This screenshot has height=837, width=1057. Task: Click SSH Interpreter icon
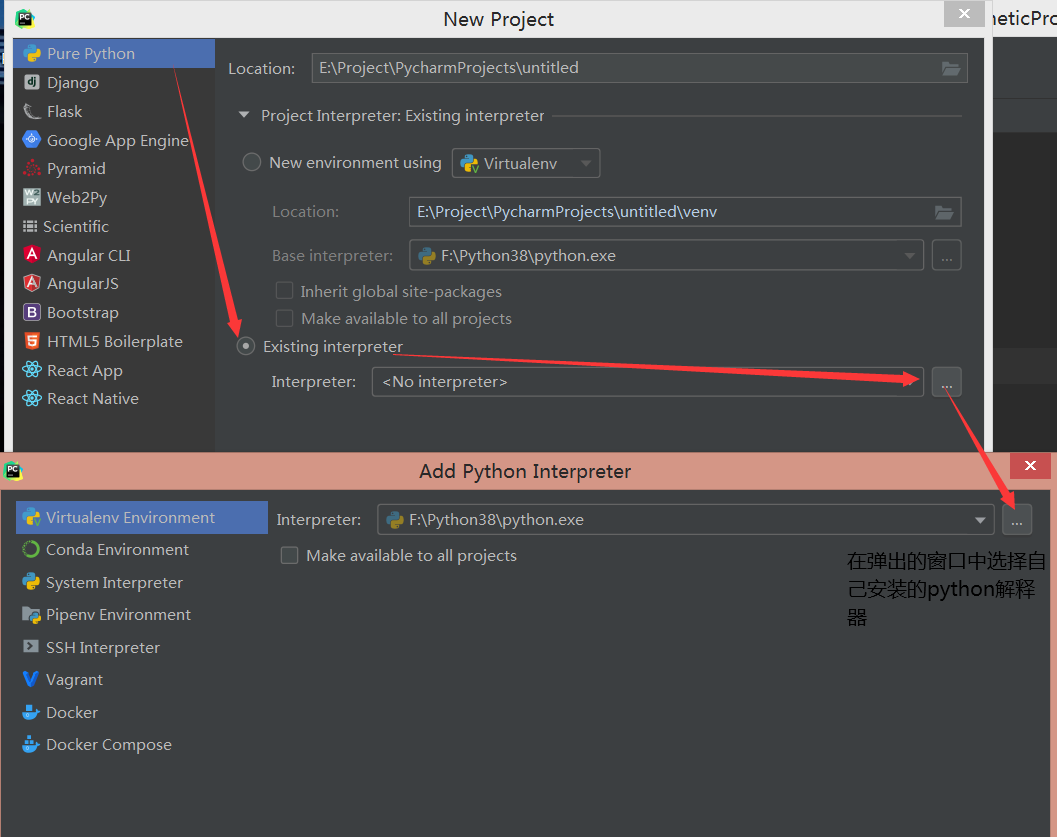(31, 646)
